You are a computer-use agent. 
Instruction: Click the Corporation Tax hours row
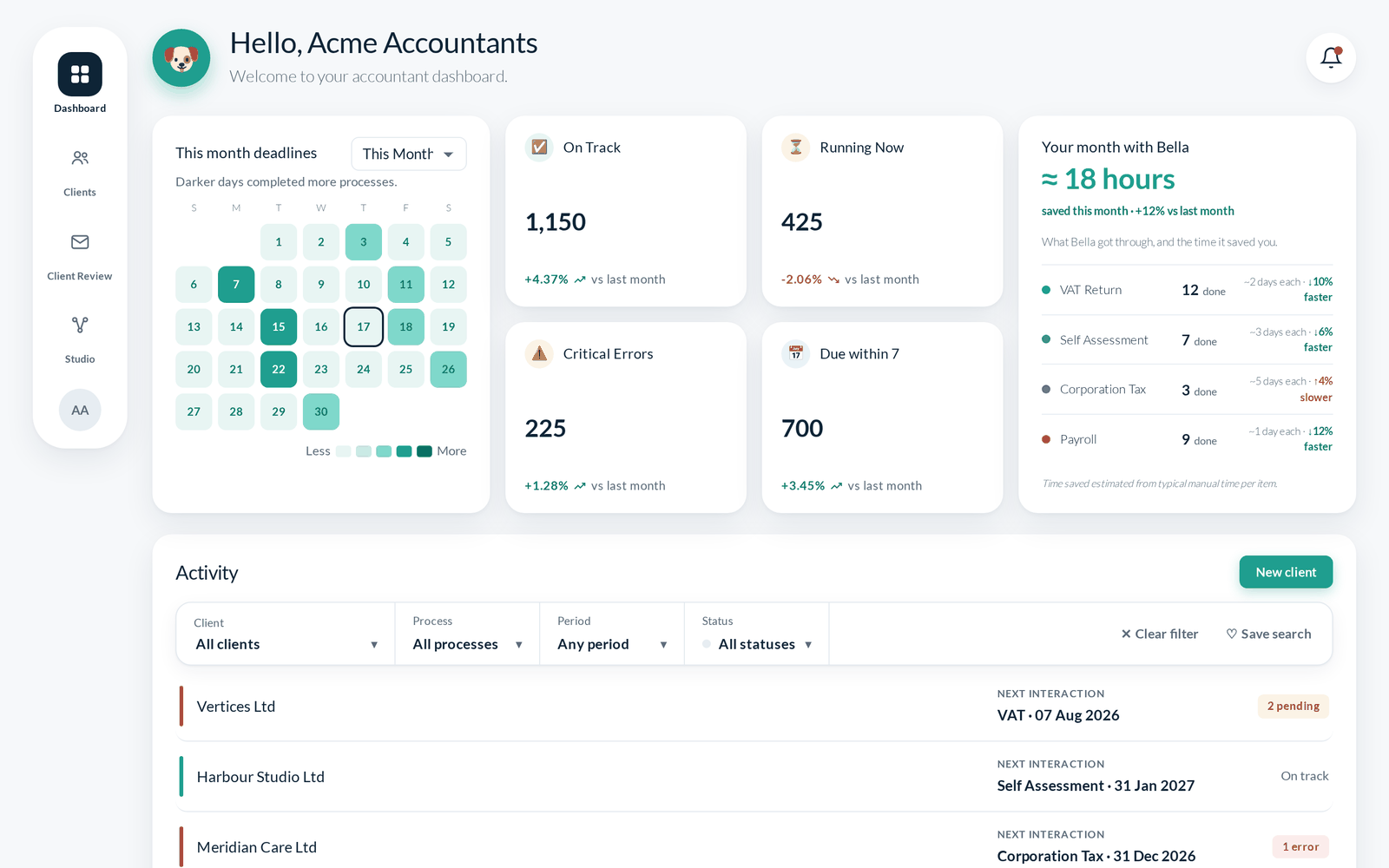pyautogui.click(x=1188, y=390)
